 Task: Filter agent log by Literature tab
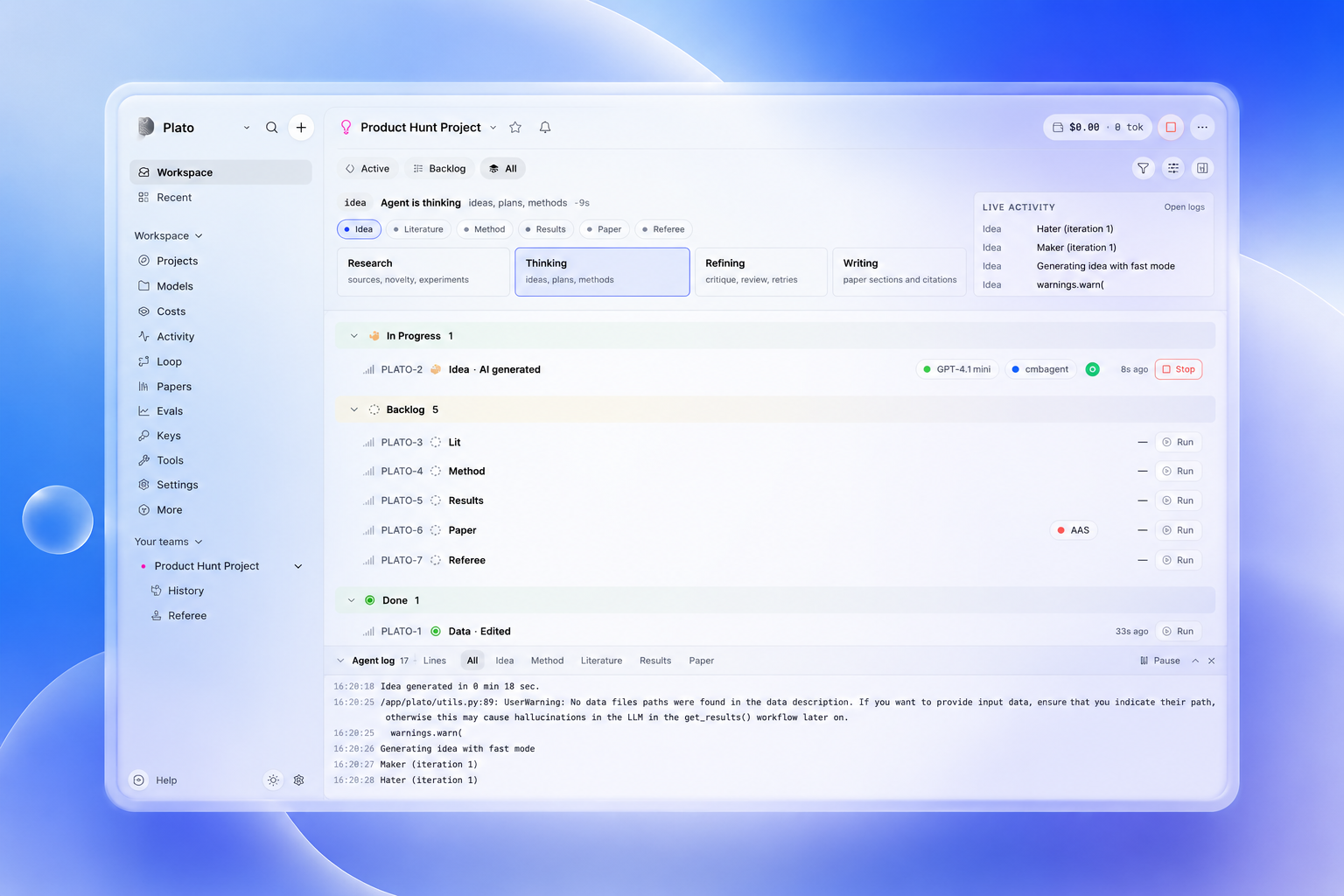pyautogui.click(x=602, y=661)
